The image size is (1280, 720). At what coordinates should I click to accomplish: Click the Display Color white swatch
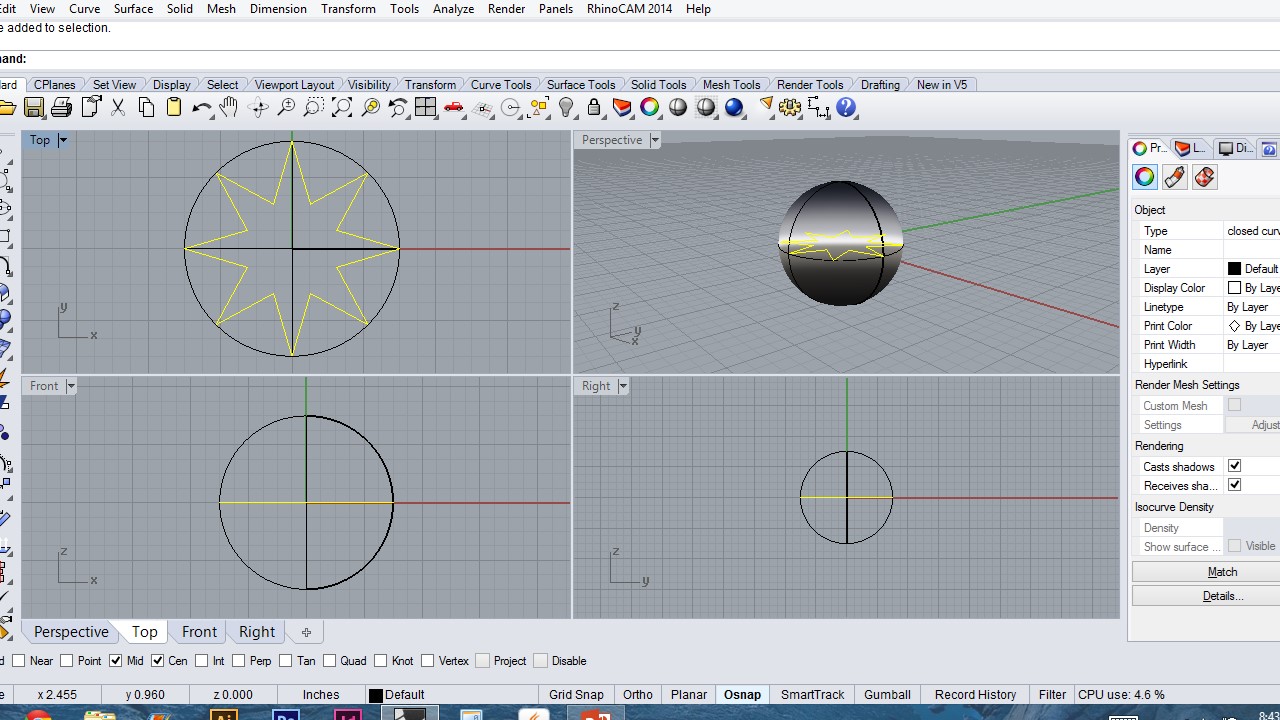coord(1234,288)
